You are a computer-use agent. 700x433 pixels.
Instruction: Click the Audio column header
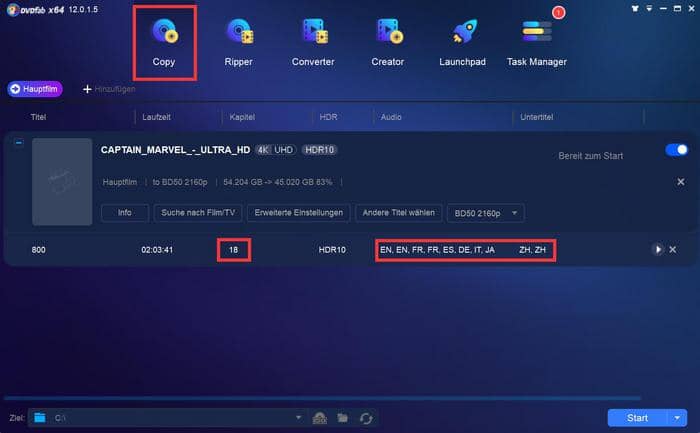[x=391, y=117]
